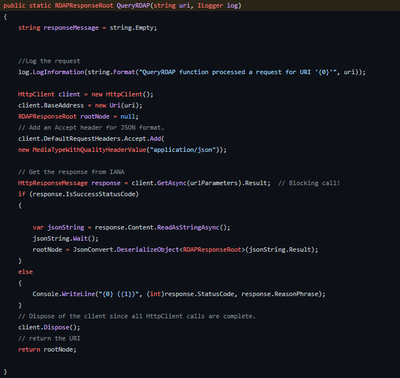This screenshot has width=400, height=378.
Task: Click 'GetAsync(urlParameters)' call
Action: pos(199,183)
